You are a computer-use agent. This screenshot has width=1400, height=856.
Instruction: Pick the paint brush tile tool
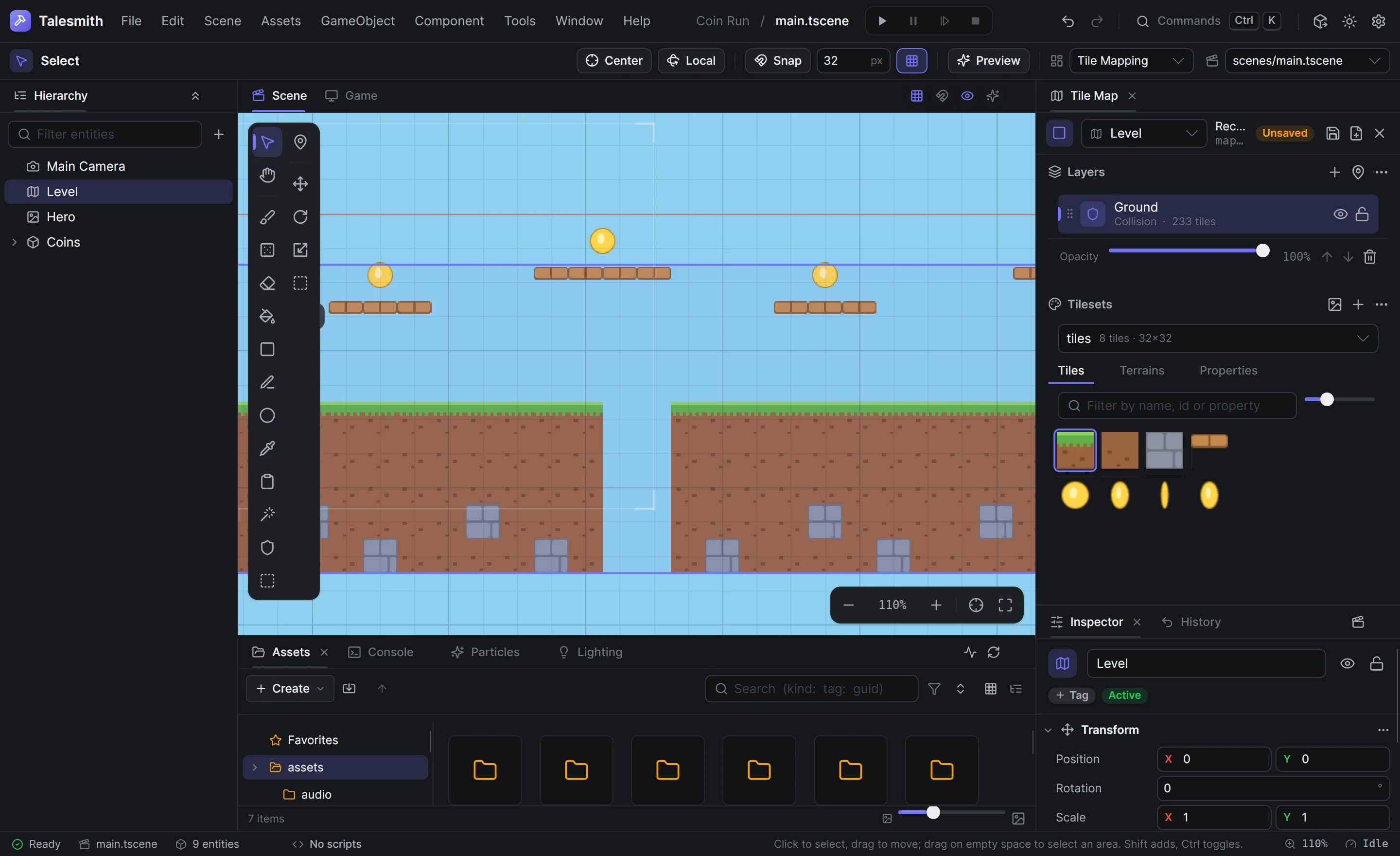[267, 216]
